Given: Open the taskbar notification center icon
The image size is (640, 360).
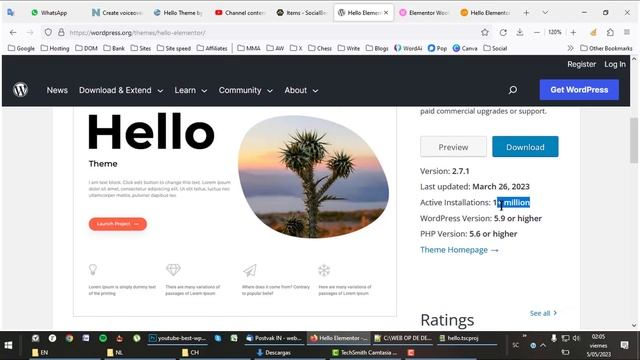Looking at the screenshot, I should pos(624,345).
